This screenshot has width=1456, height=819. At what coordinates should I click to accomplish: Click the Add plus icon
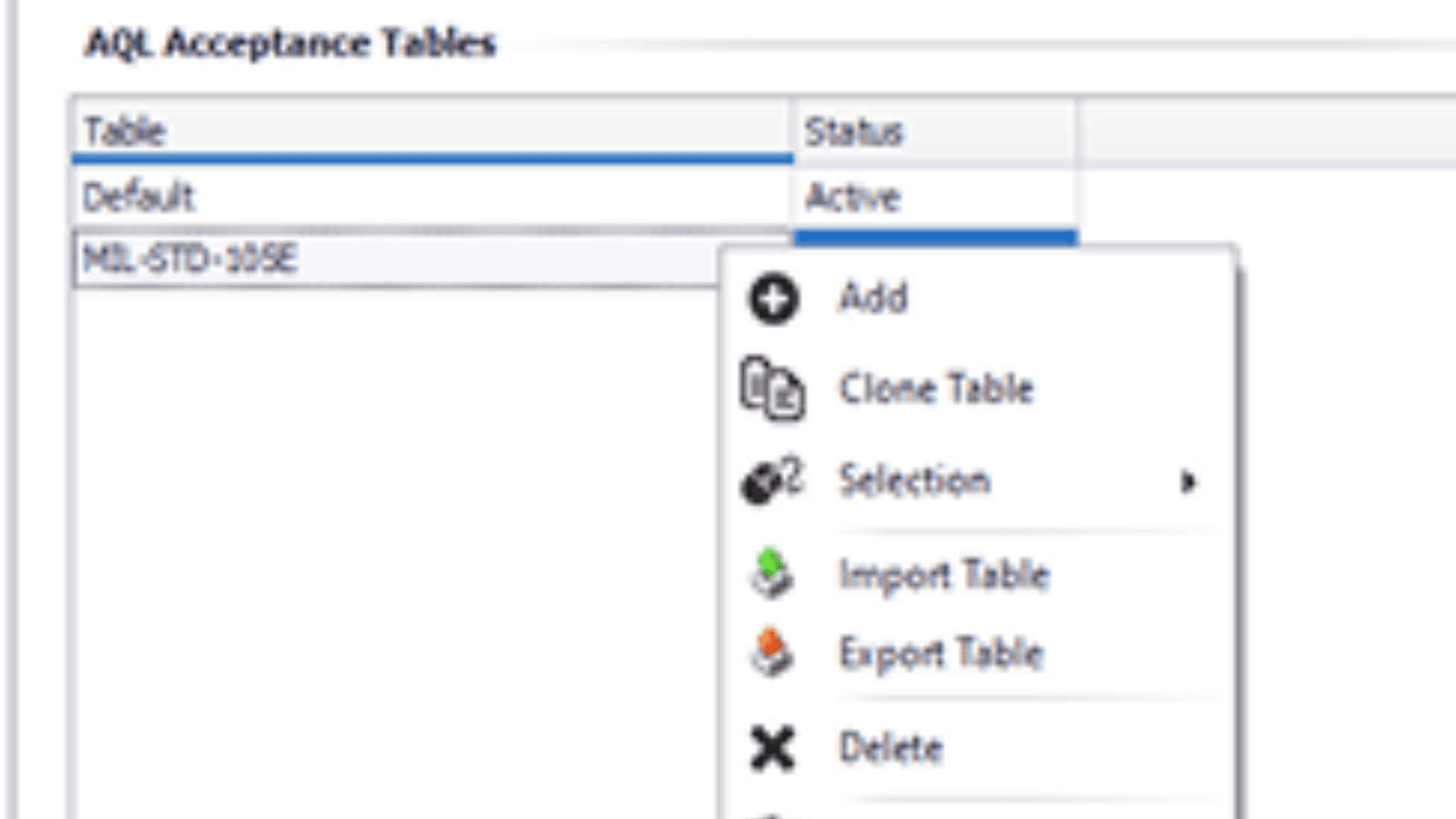click(773, 299)
